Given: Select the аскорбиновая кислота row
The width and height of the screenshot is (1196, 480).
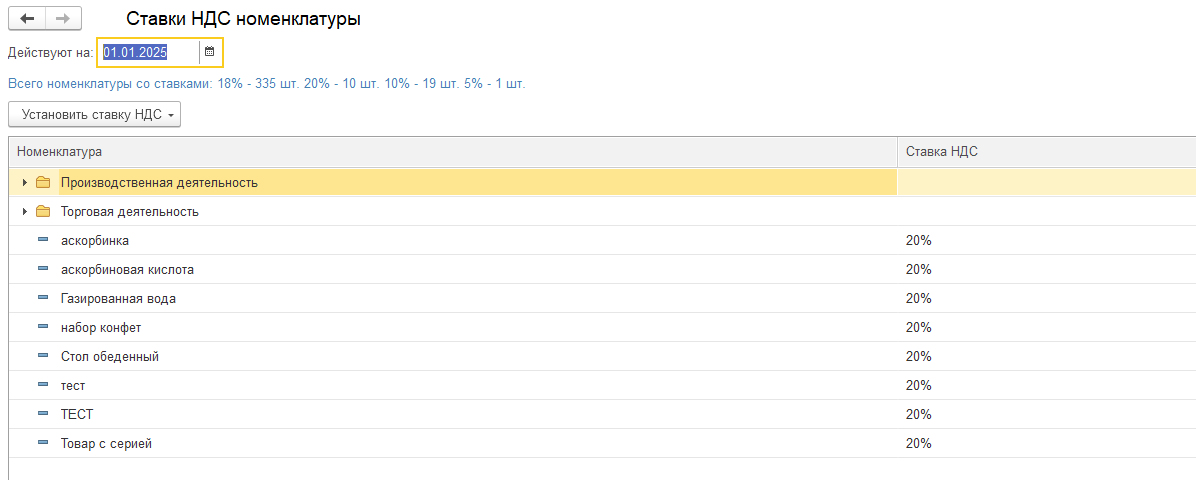Looking at the screenshot, I should coord(127,270).
